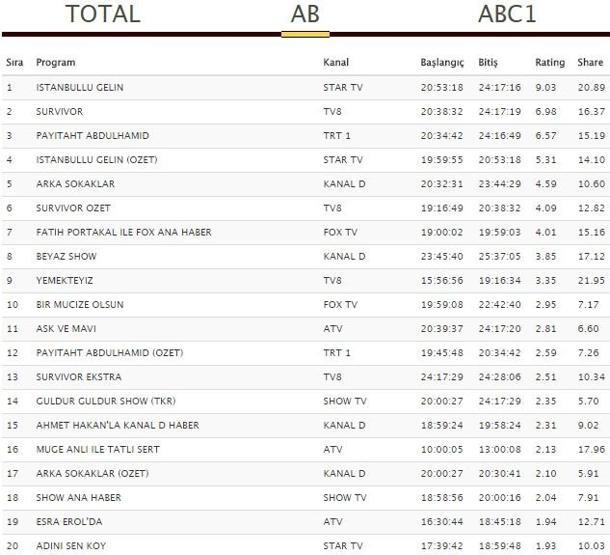Click GULDUR GULDUR SHOW (TKR)

[106, 401]
